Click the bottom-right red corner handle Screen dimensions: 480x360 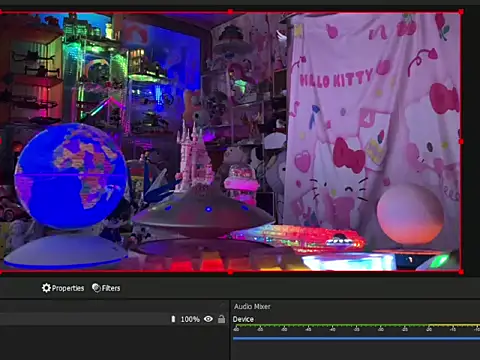pos(461,272)
